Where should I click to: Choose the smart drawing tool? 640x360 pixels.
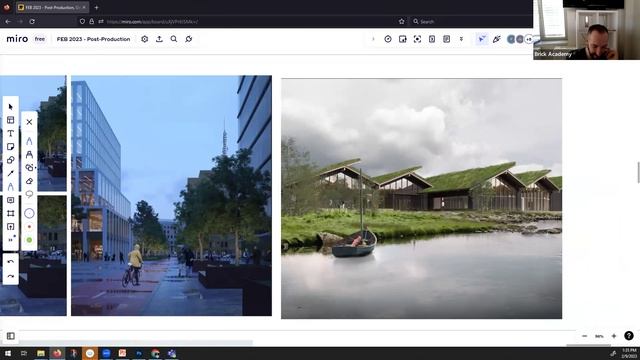(x=29, y=167)
